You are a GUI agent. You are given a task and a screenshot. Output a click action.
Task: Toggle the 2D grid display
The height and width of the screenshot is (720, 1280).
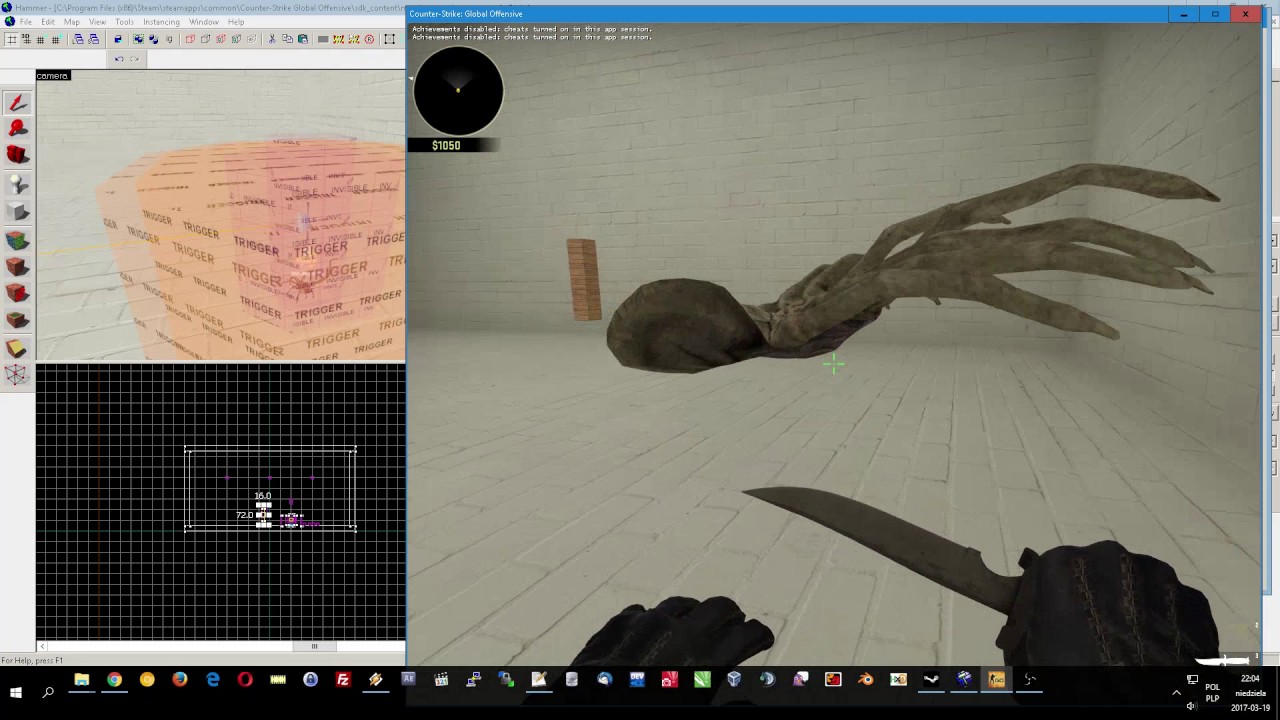click(x=11, y=39)
